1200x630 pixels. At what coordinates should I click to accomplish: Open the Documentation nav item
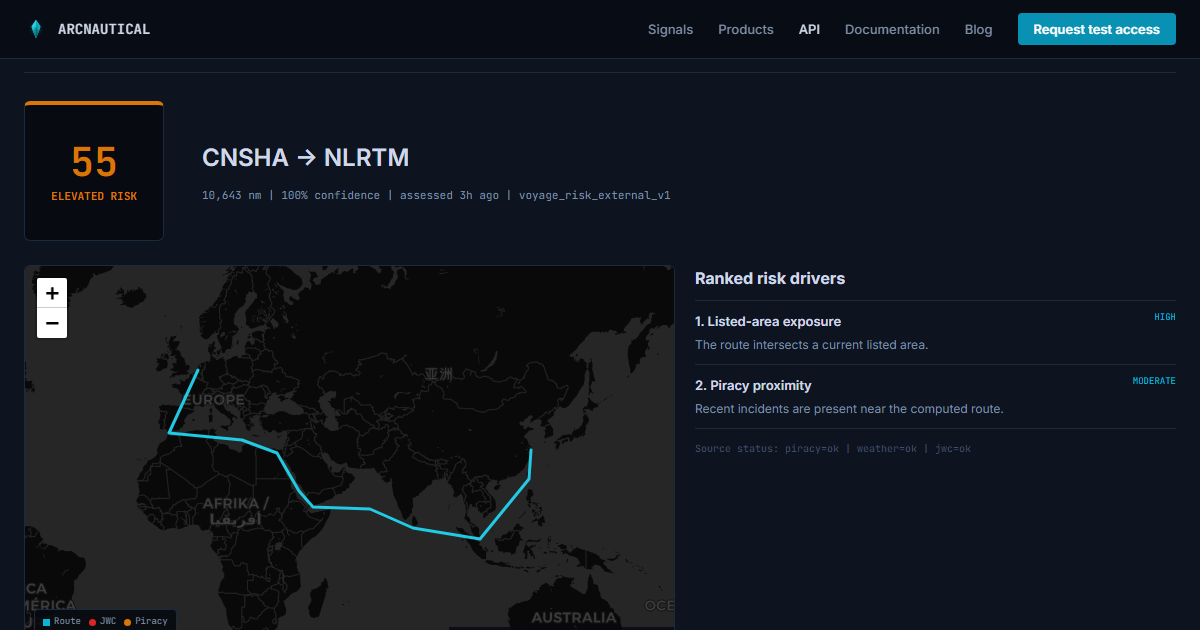[892, 29]
